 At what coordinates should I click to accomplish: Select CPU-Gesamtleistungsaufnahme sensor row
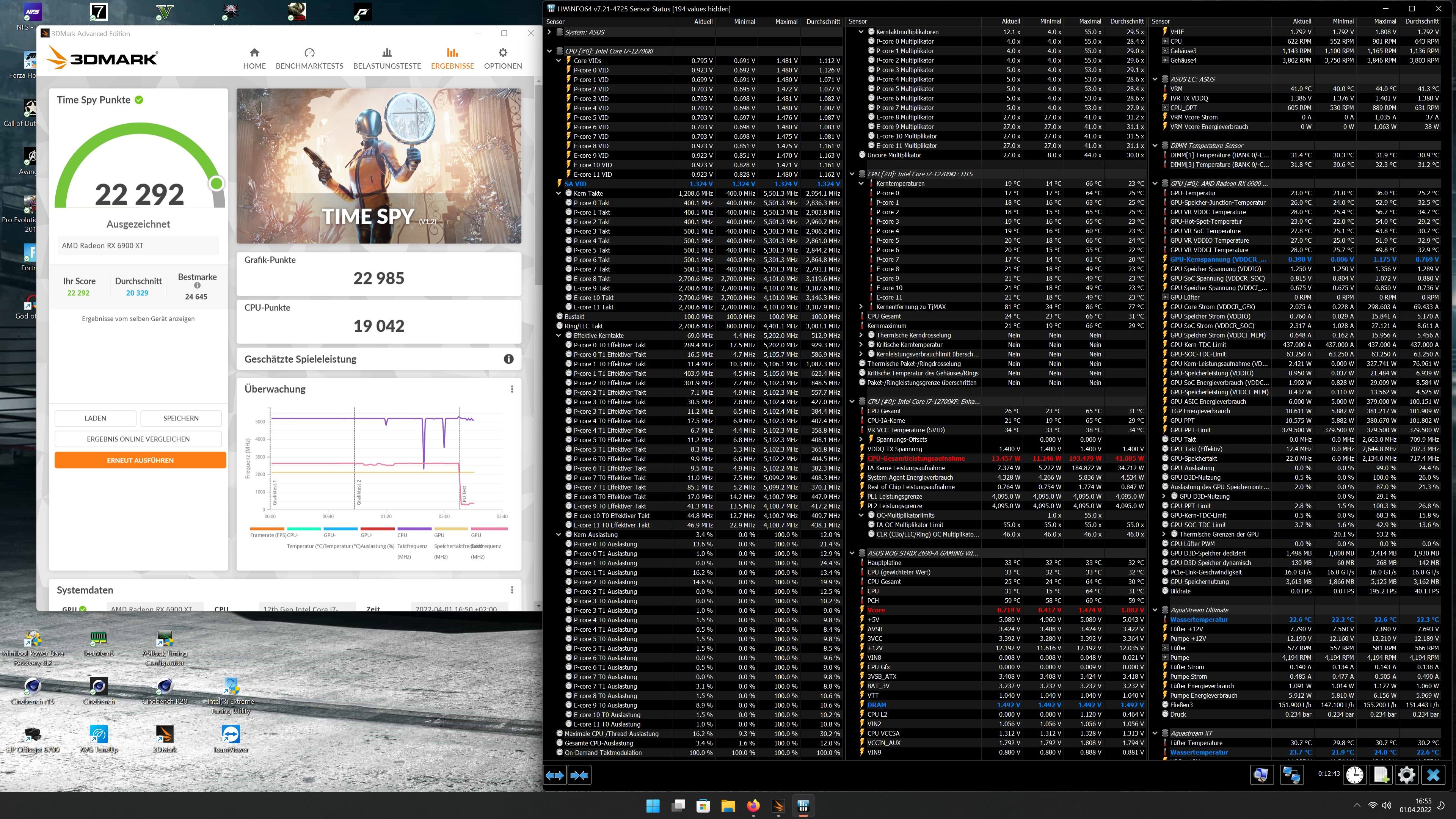coord(998,458)
